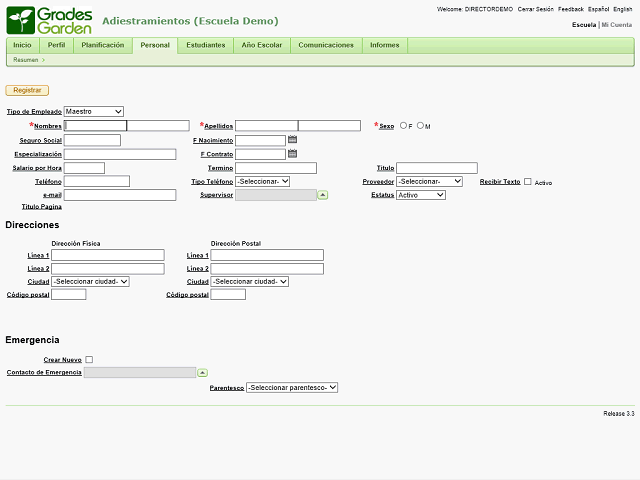Click the Grades Garden logo
This screenshot has width=640, height=480.
49,20
